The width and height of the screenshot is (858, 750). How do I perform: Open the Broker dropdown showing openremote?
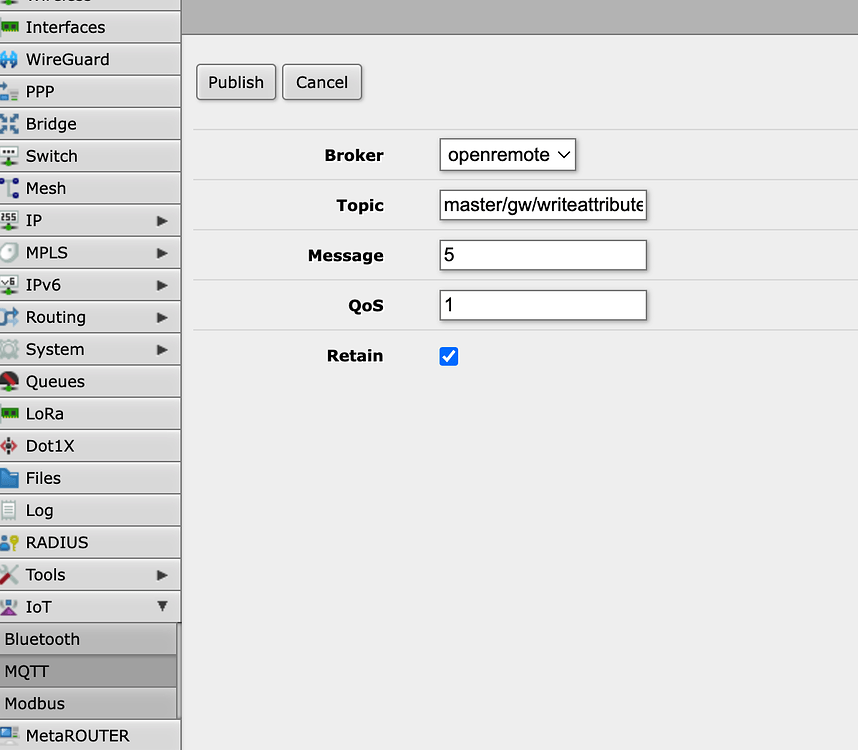click(508, 155)
